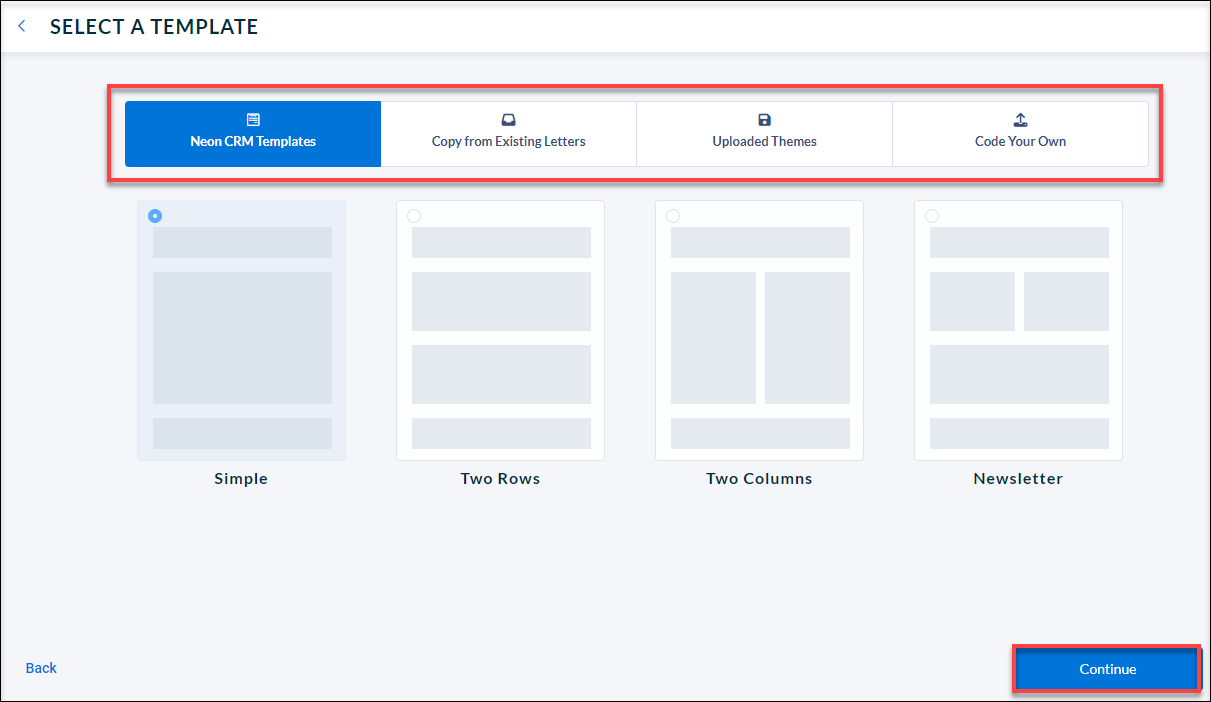Click the Two Rows template name label

tap(500, 479)
